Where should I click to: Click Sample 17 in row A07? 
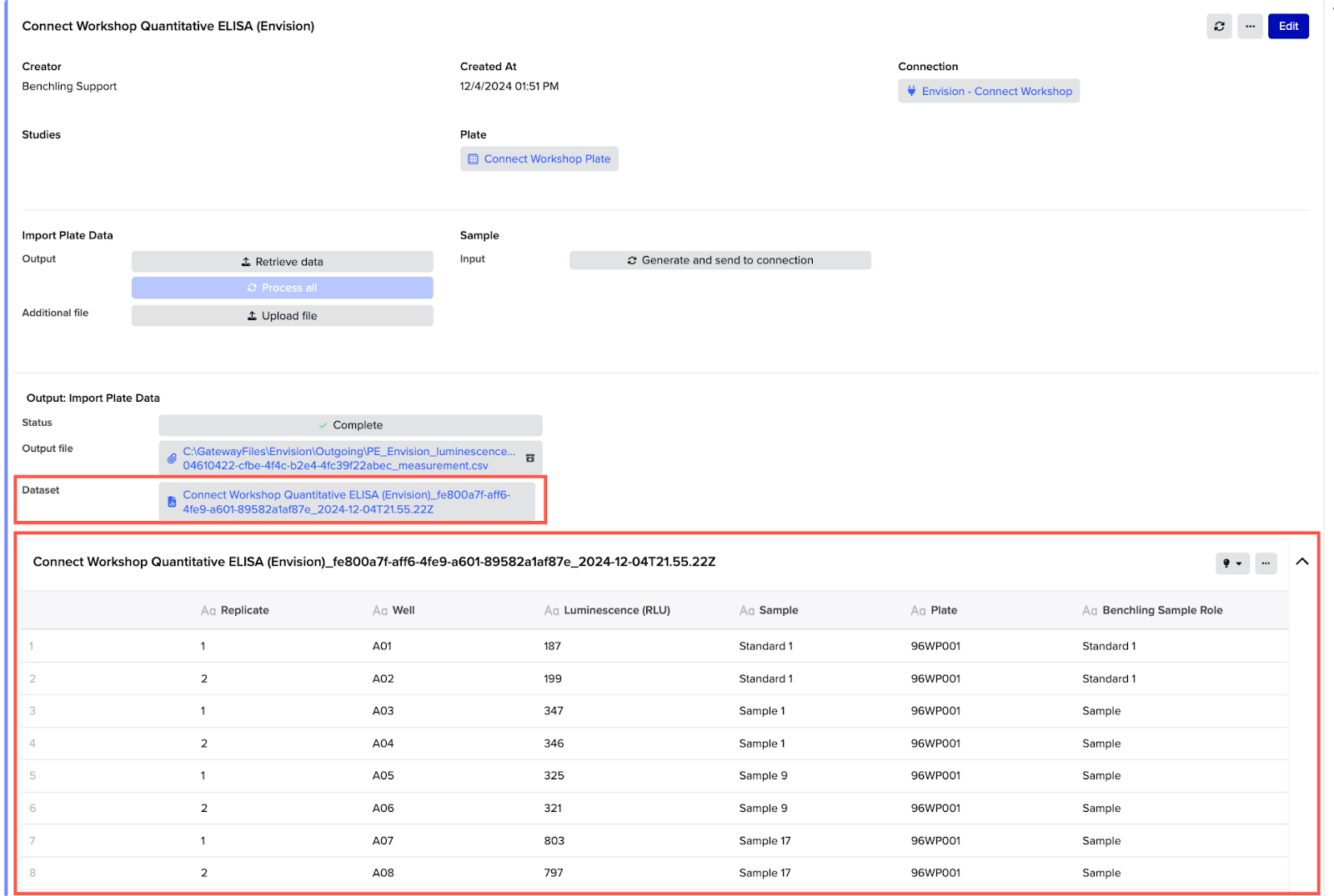[x=765, y=841]
